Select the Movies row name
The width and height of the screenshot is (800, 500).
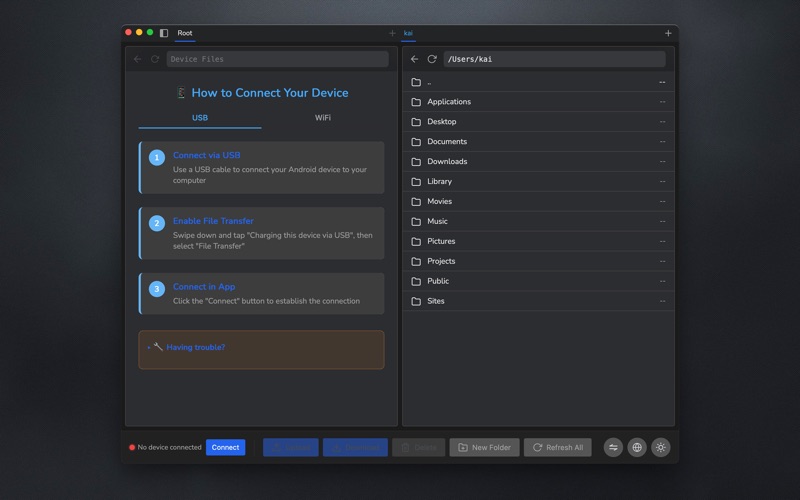tap(439, 202)
